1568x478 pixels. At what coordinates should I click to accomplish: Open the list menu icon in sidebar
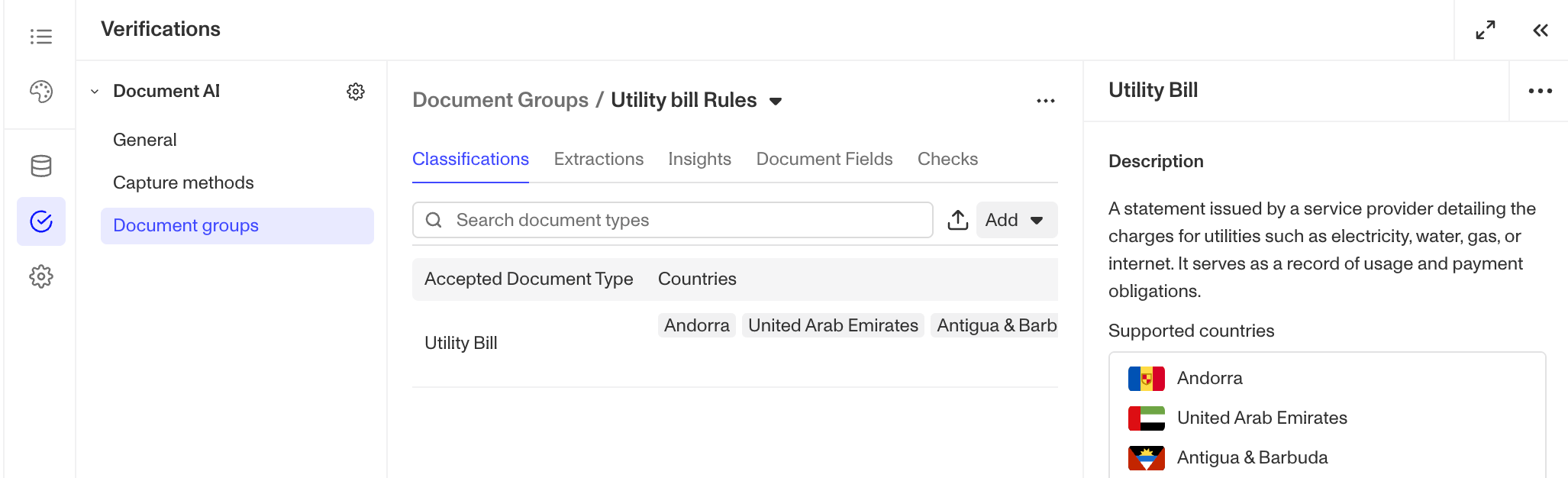click(41, 37)
